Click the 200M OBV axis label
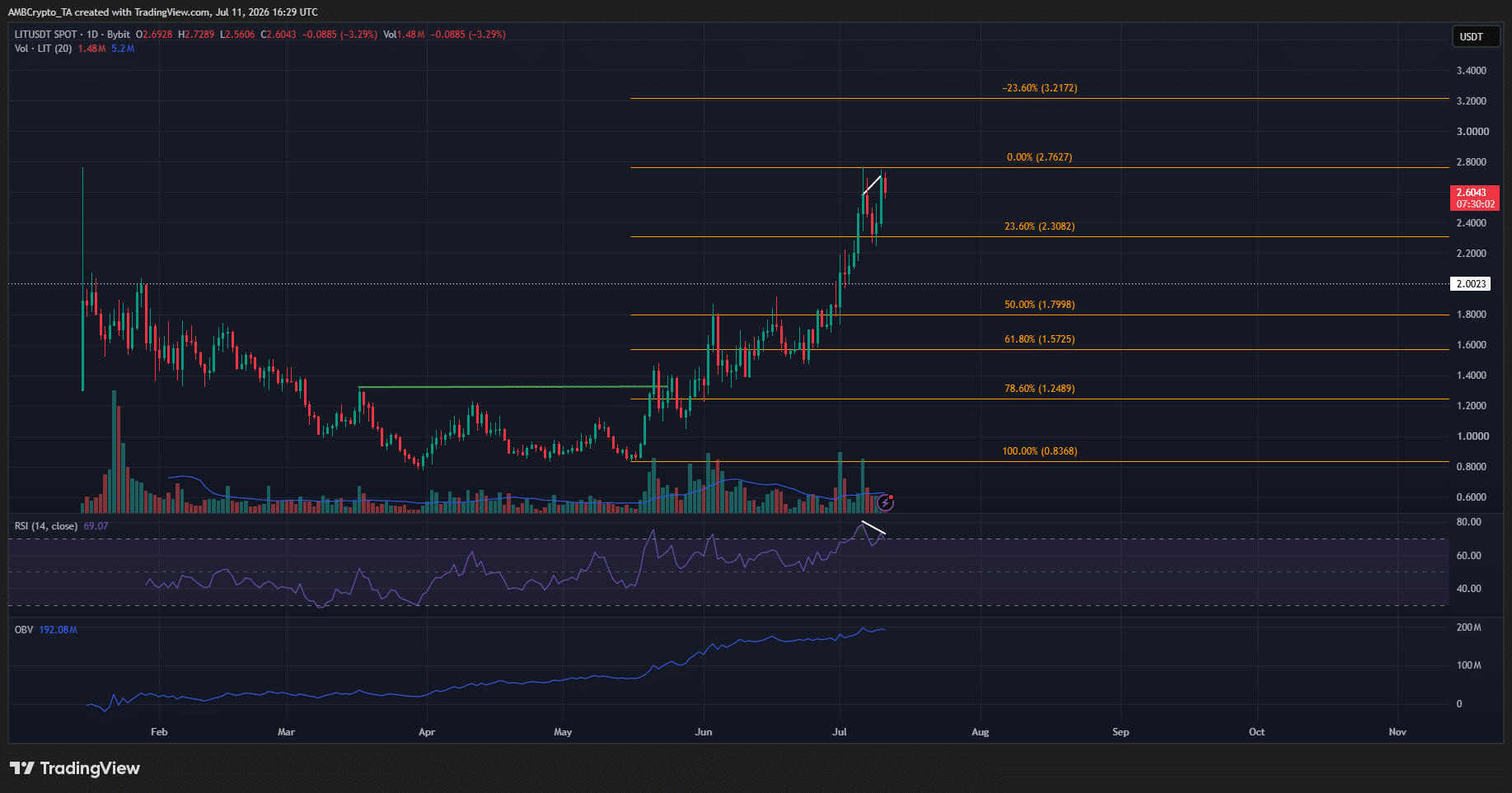Image resolution: width=1512 pixels, height=793 pixels. point(1468,627)
